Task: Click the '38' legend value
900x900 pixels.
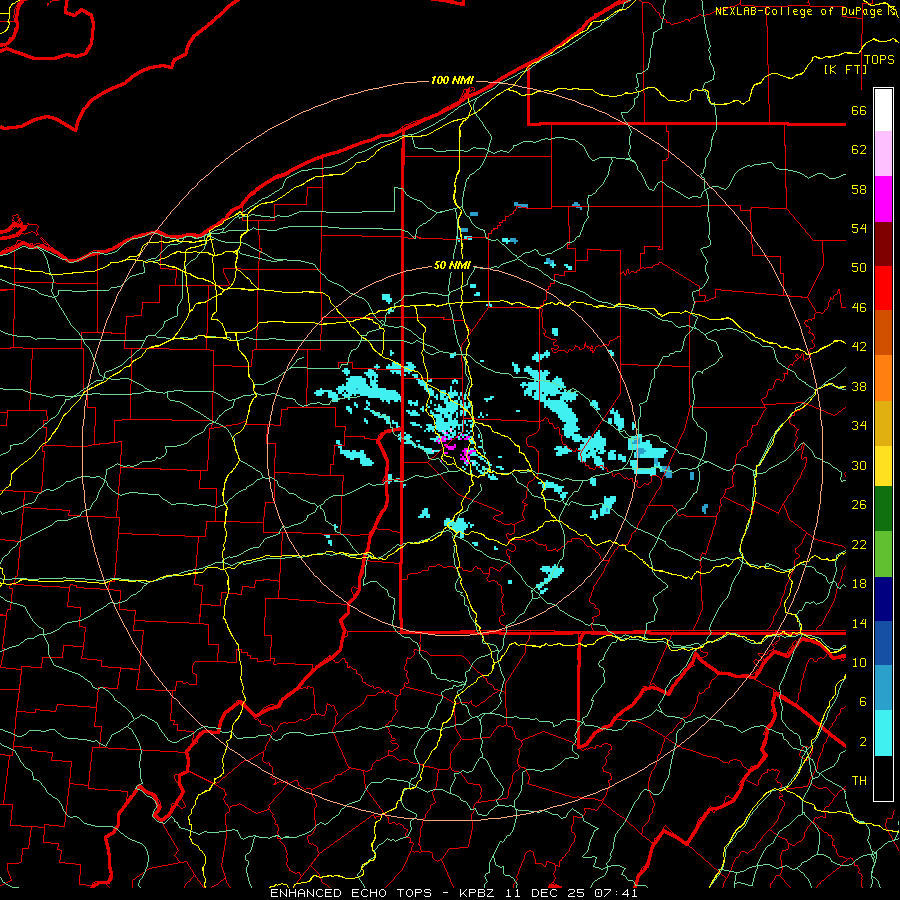Action: (859, 386)
